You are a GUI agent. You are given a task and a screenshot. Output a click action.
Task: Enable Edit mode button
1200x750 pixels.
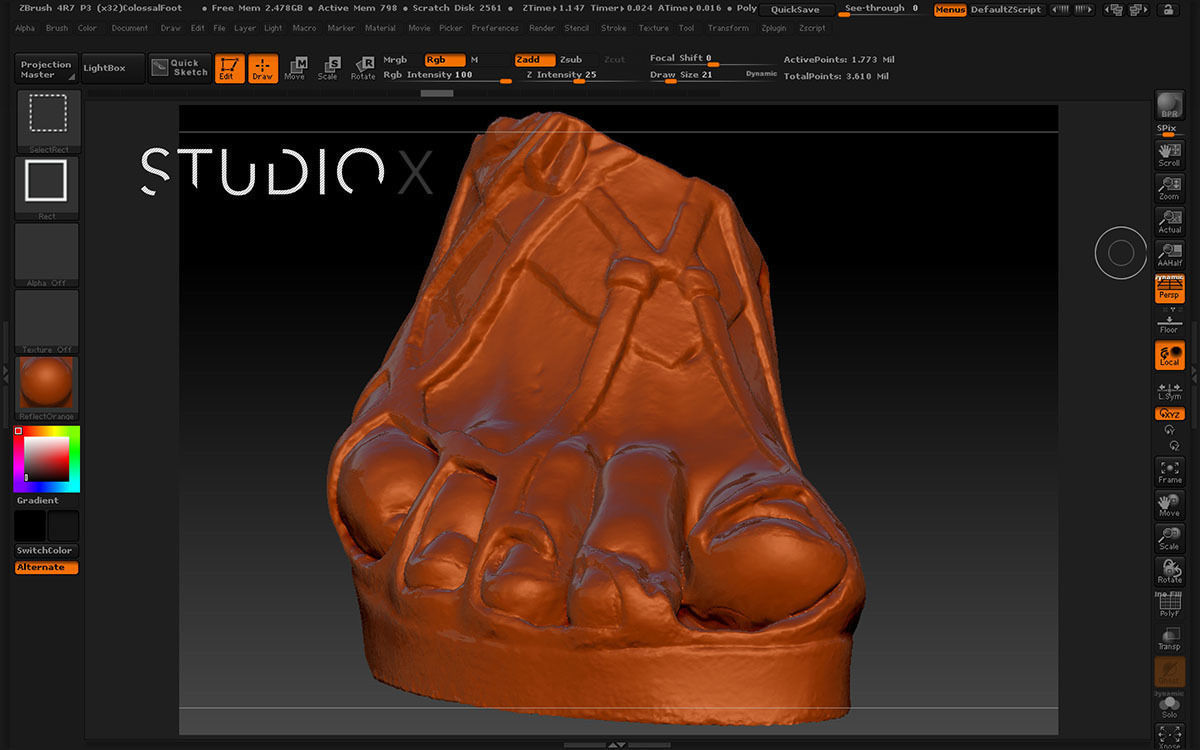tap(229, 68)
